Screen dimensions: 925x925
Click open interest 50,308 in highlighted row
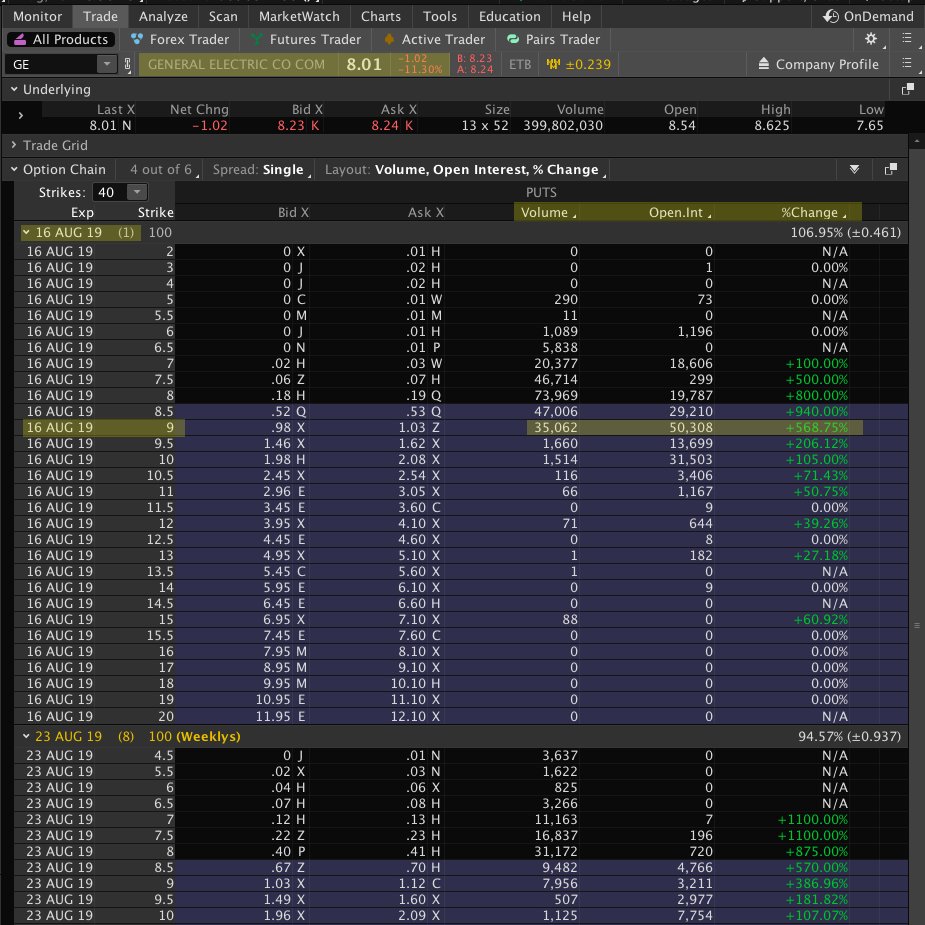pos(691,427)
